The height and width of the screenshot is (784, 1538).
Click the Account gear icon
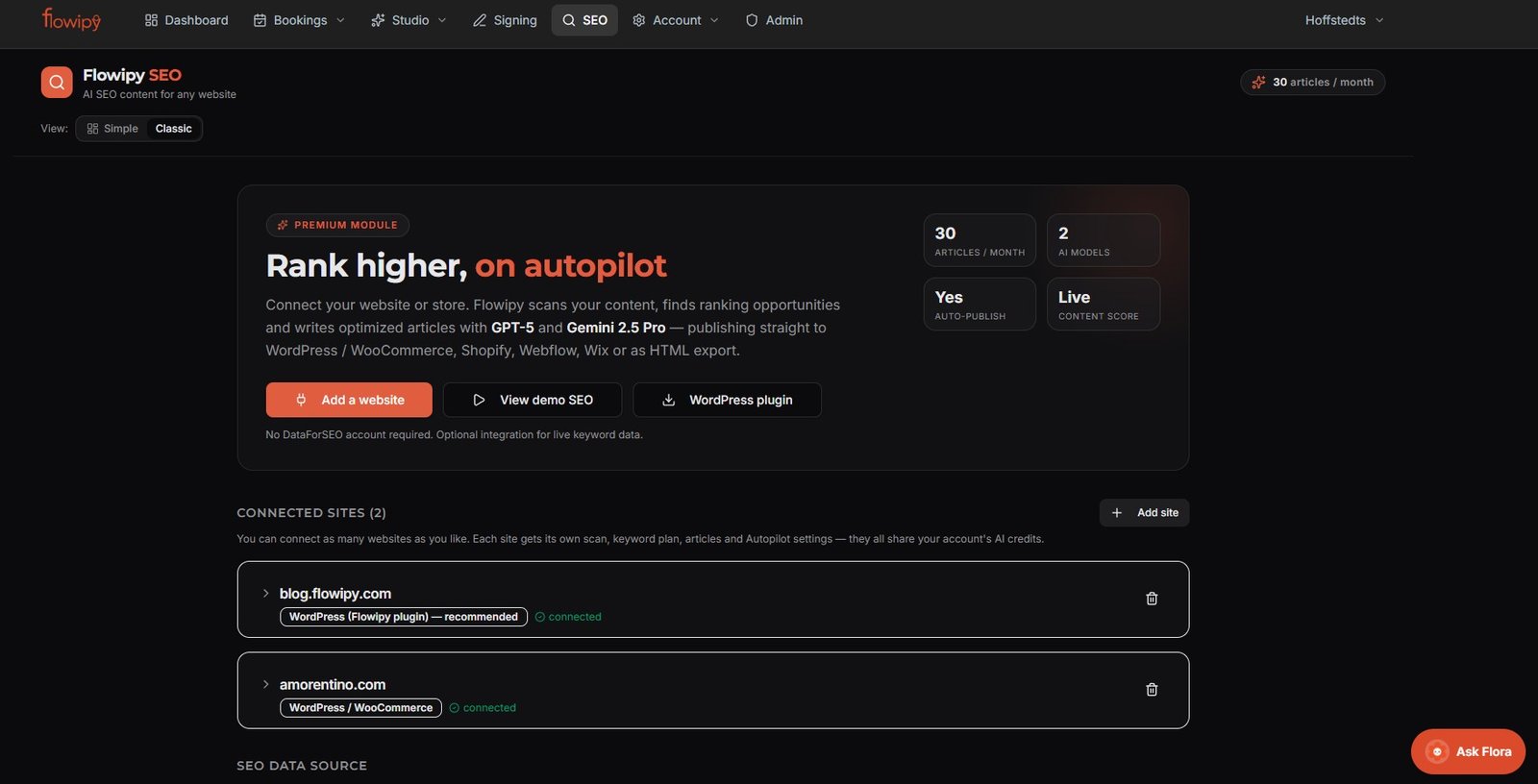[639, 20]
